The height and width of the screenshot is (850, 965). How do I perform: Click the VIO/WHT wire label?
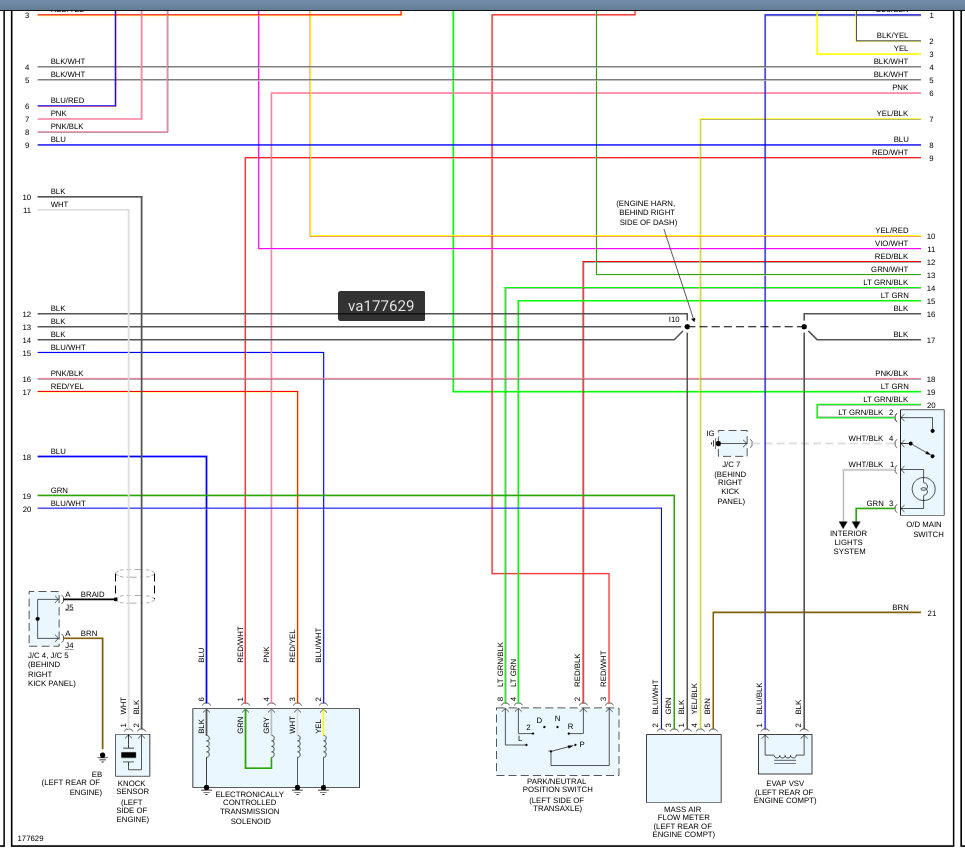coord(891,243)
